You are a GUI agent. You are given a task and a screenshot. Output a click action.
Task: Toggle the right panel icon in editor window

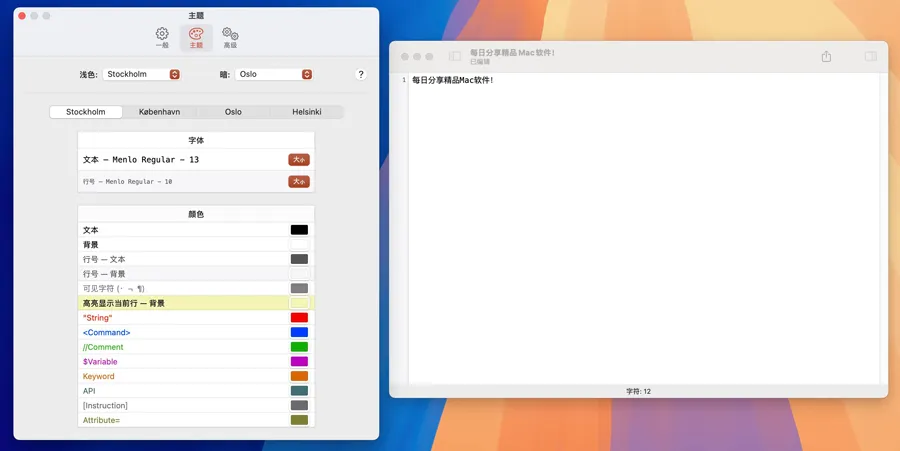pos(870,57)
